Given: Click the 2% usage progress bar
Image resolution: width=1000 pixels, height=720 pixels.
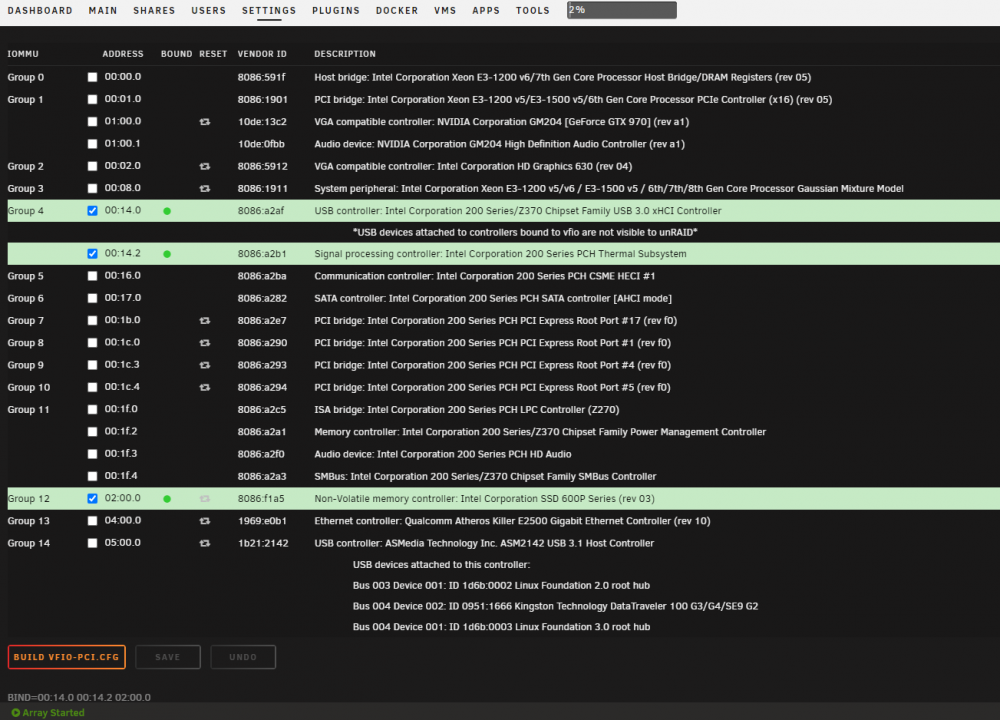Looking at the screenshot, I should click(622, 10).
